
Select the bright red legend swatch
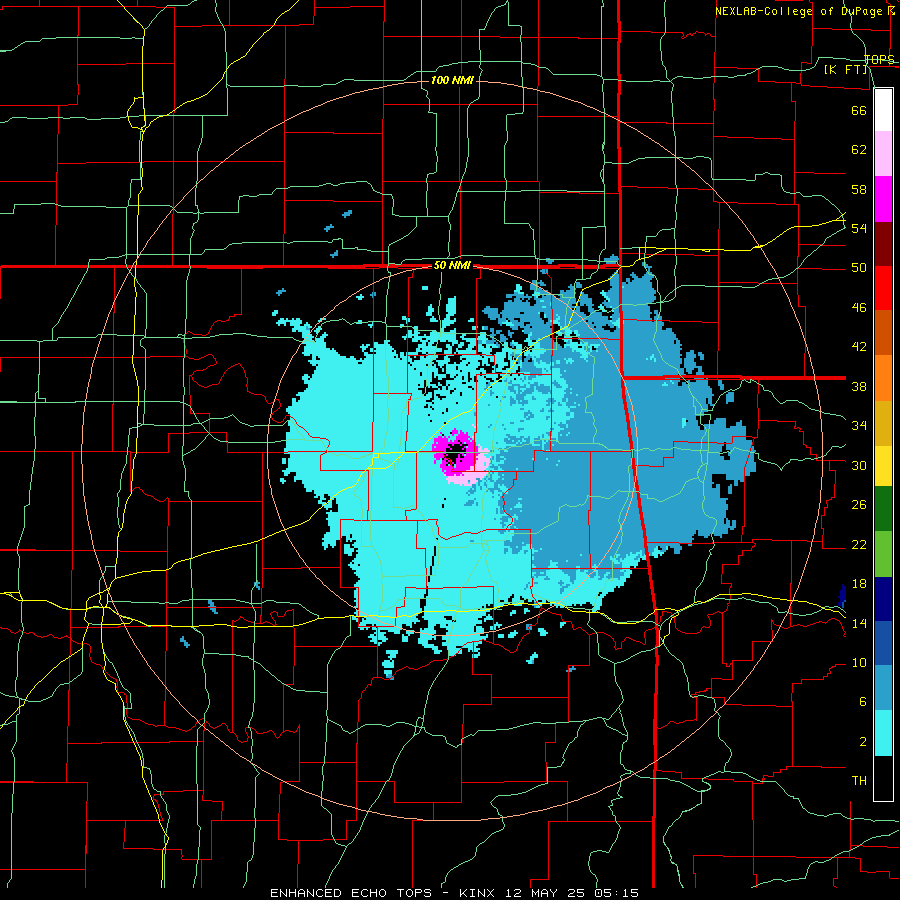(883, 288)
